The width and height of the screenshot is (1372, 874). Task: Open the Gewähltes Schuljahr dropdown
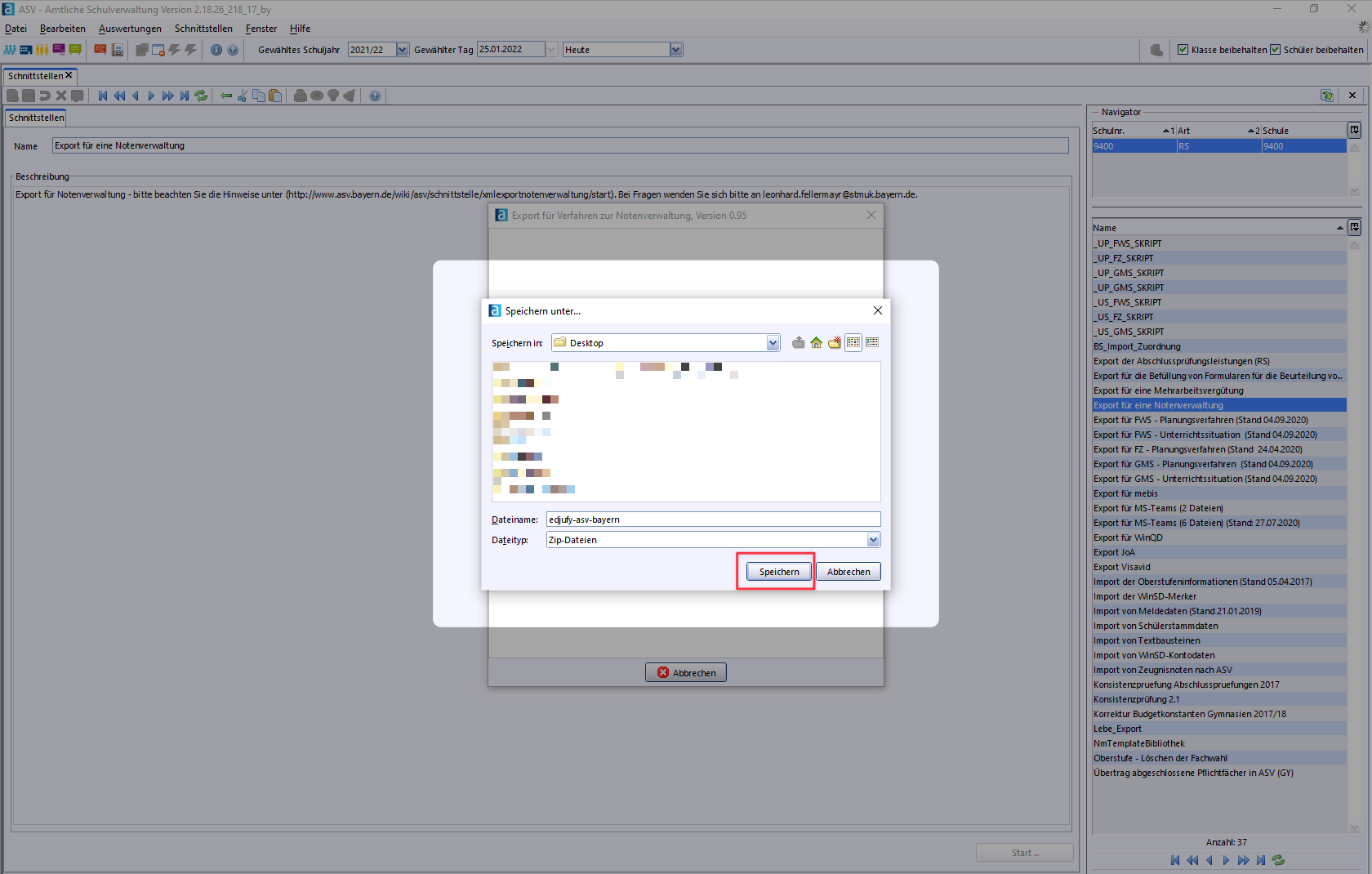click(x=403, y=50)
